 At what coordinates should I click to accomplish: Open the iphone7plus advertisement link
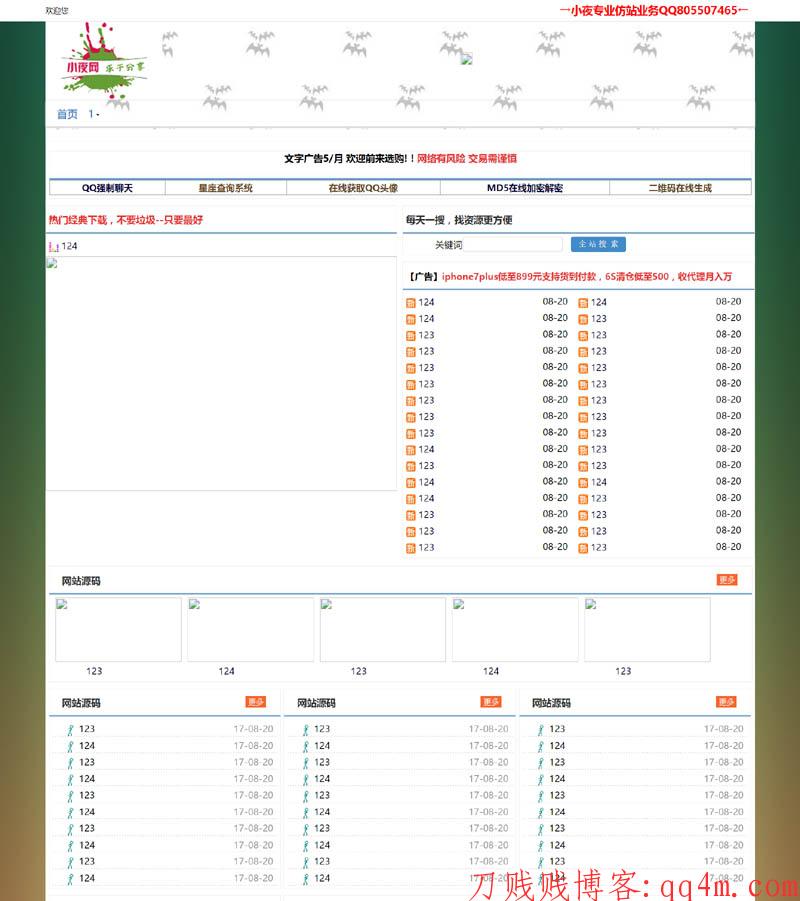[587, 276]
